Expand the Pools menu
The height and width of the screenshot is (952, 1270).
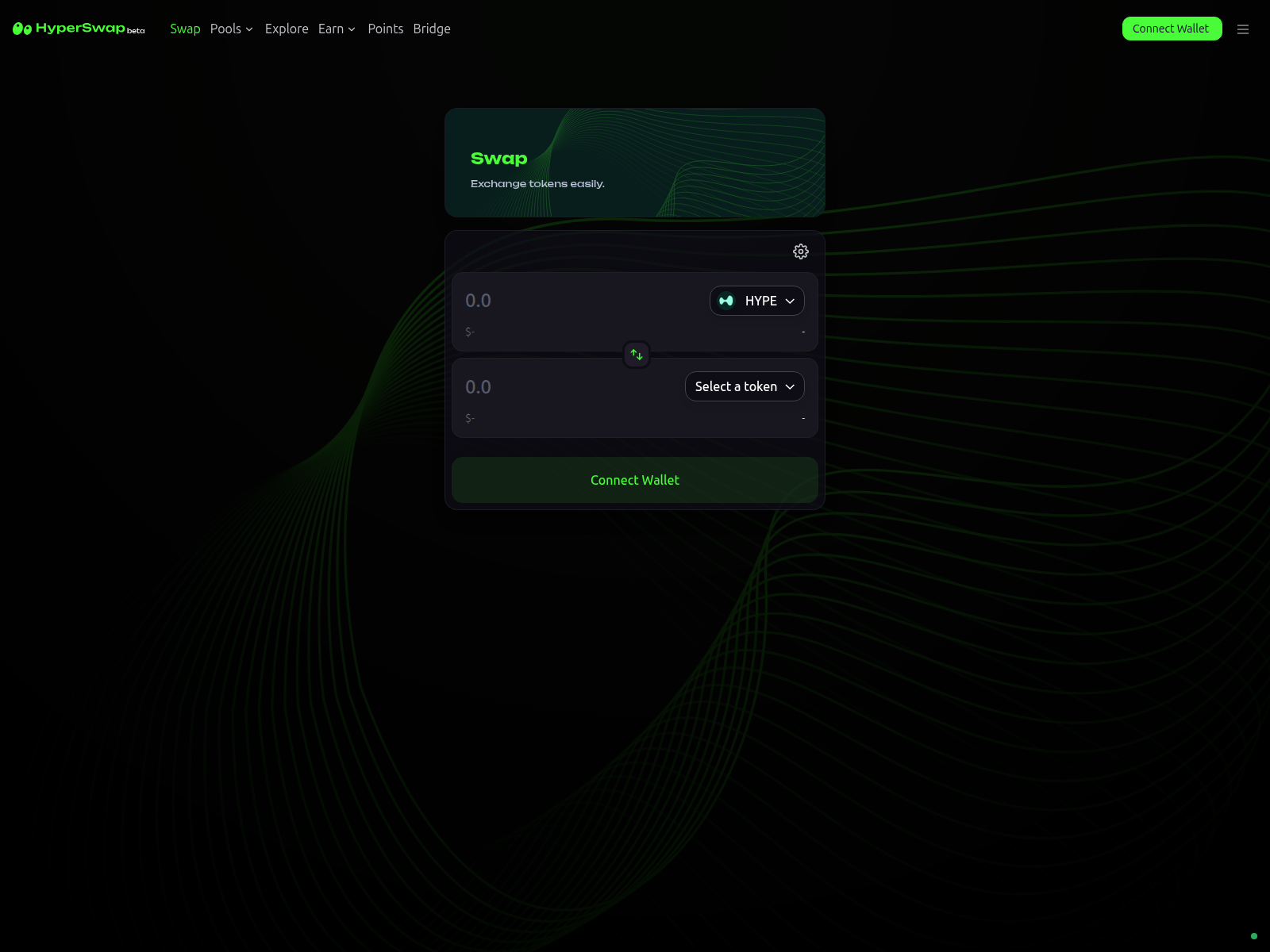pyautogui.click(x=232, y=29)
